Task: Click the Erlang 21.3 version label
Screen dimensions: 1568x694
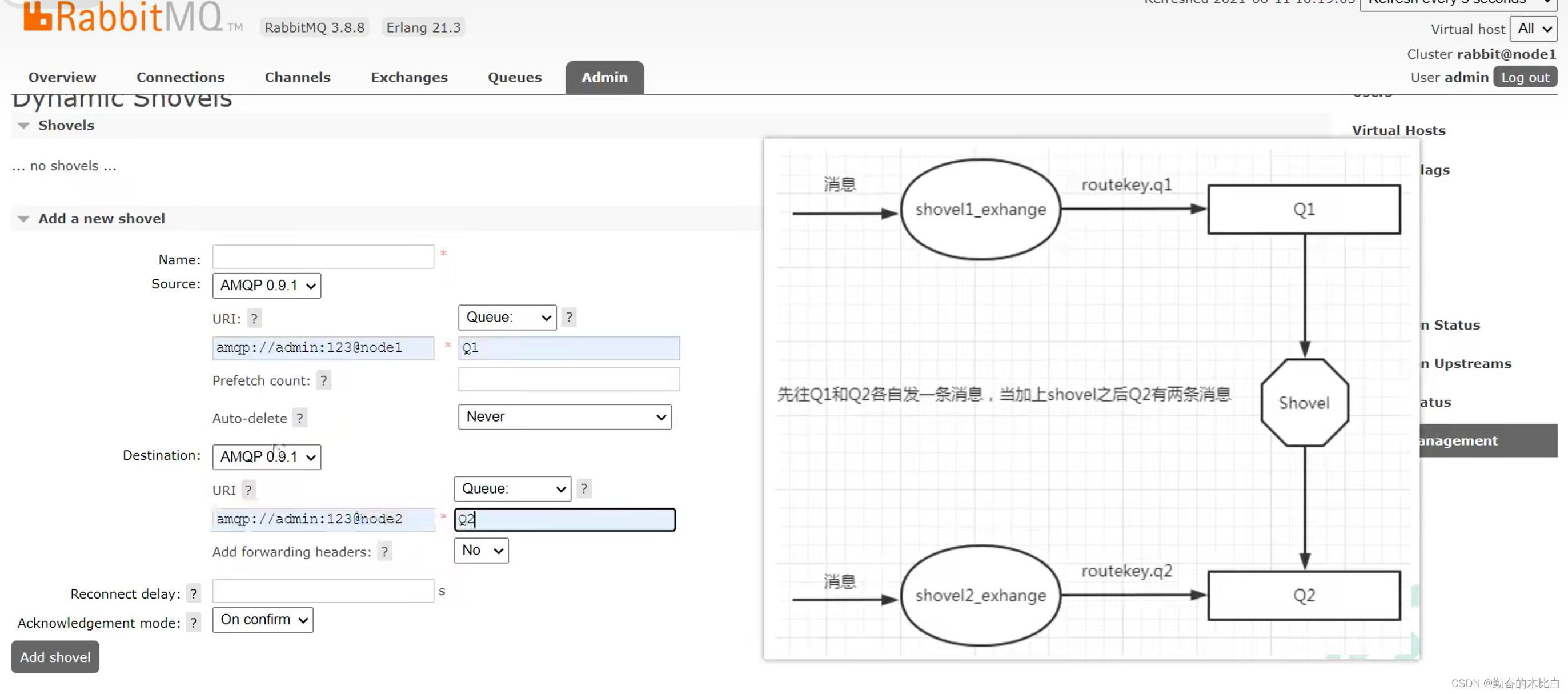Action: [423, 27]
